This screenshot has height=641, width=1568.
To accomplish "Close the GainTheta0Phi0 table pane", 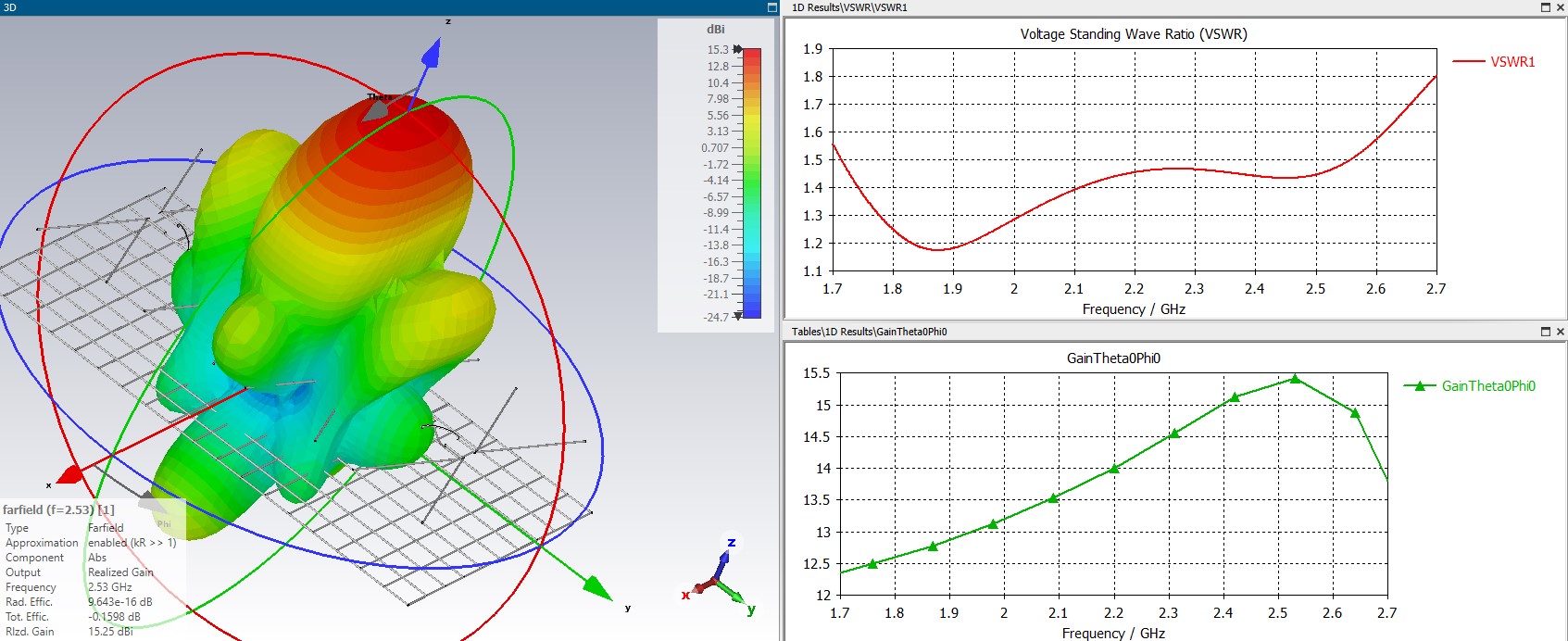I will [x=1560, y=332].
